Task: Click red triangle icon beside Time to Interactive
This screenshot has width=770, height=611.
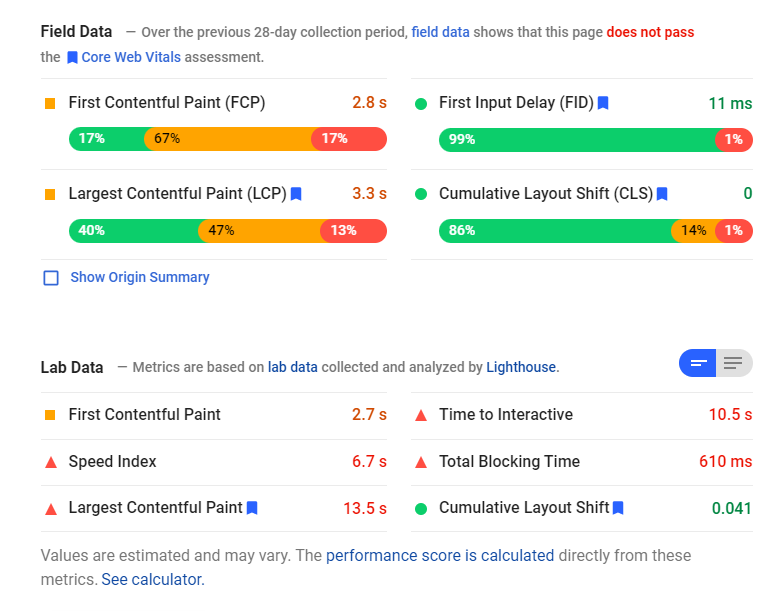Action: click(x=421, y=415)
